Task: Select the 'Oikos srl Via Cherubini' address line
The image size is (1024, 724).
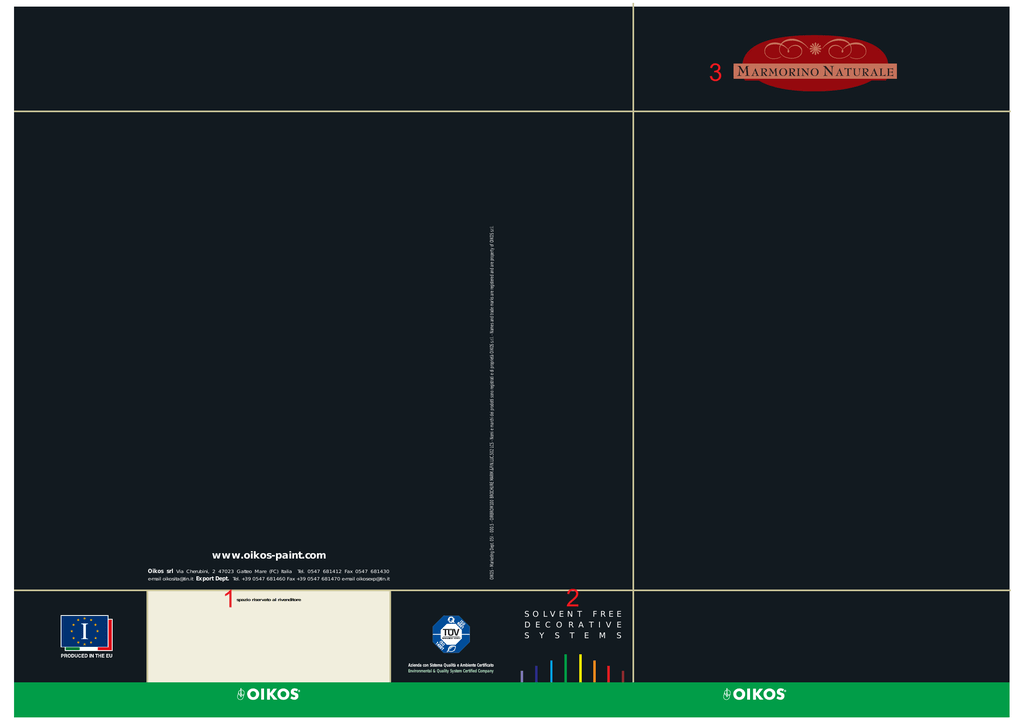Action: [268, 571]
